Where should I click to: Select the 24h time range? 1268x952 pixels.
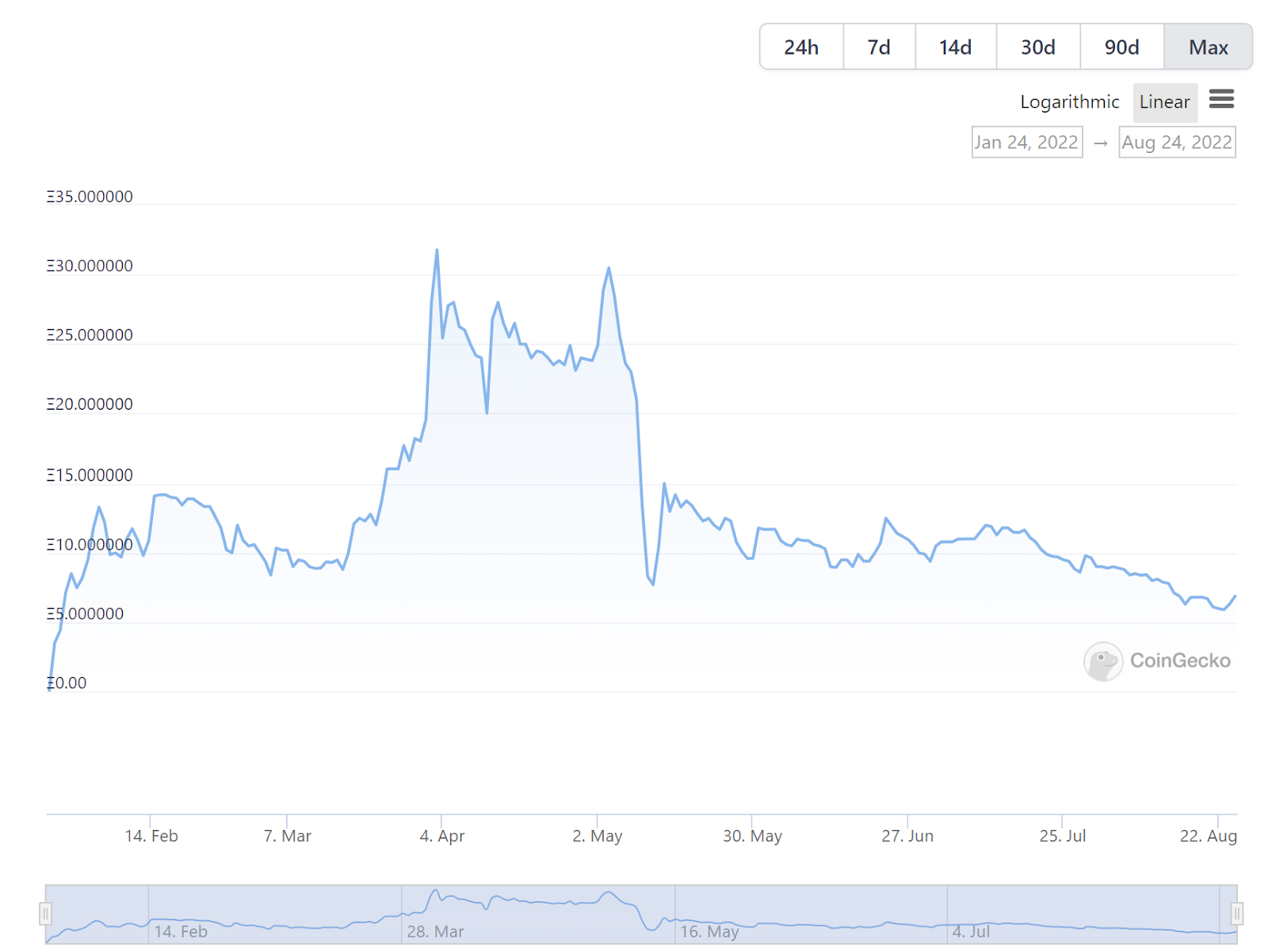[801, 48]
